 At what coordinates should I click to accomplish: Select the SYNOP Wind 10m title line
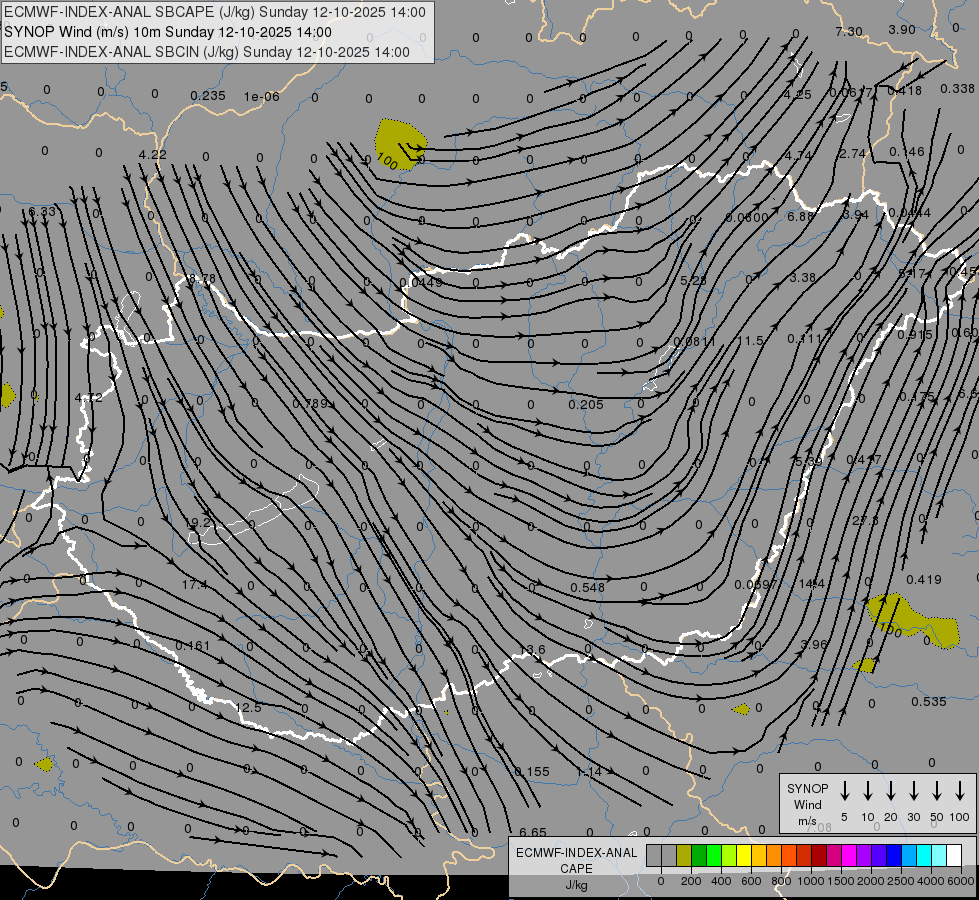pyautogui.click(x=167, y=32)
